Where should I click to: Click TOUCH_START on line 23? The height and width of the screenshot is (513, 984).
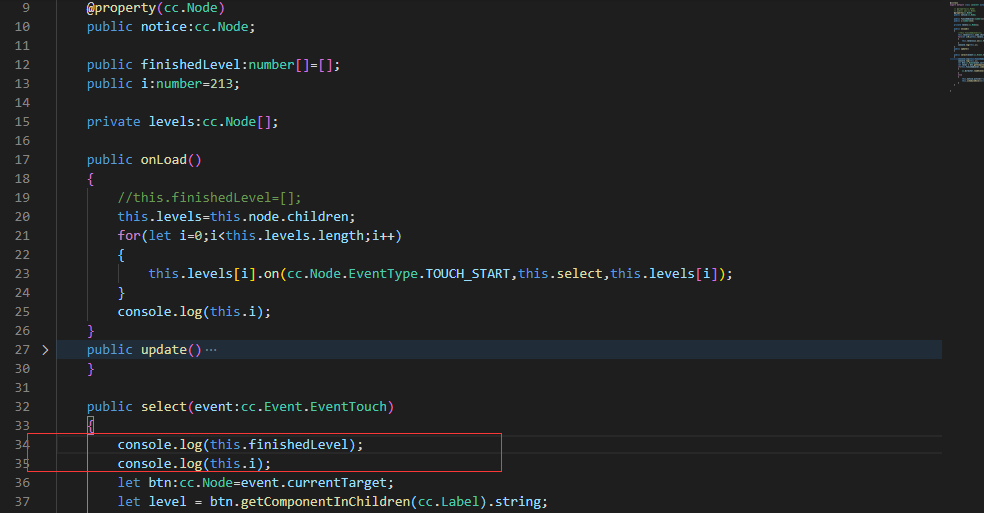468,274
